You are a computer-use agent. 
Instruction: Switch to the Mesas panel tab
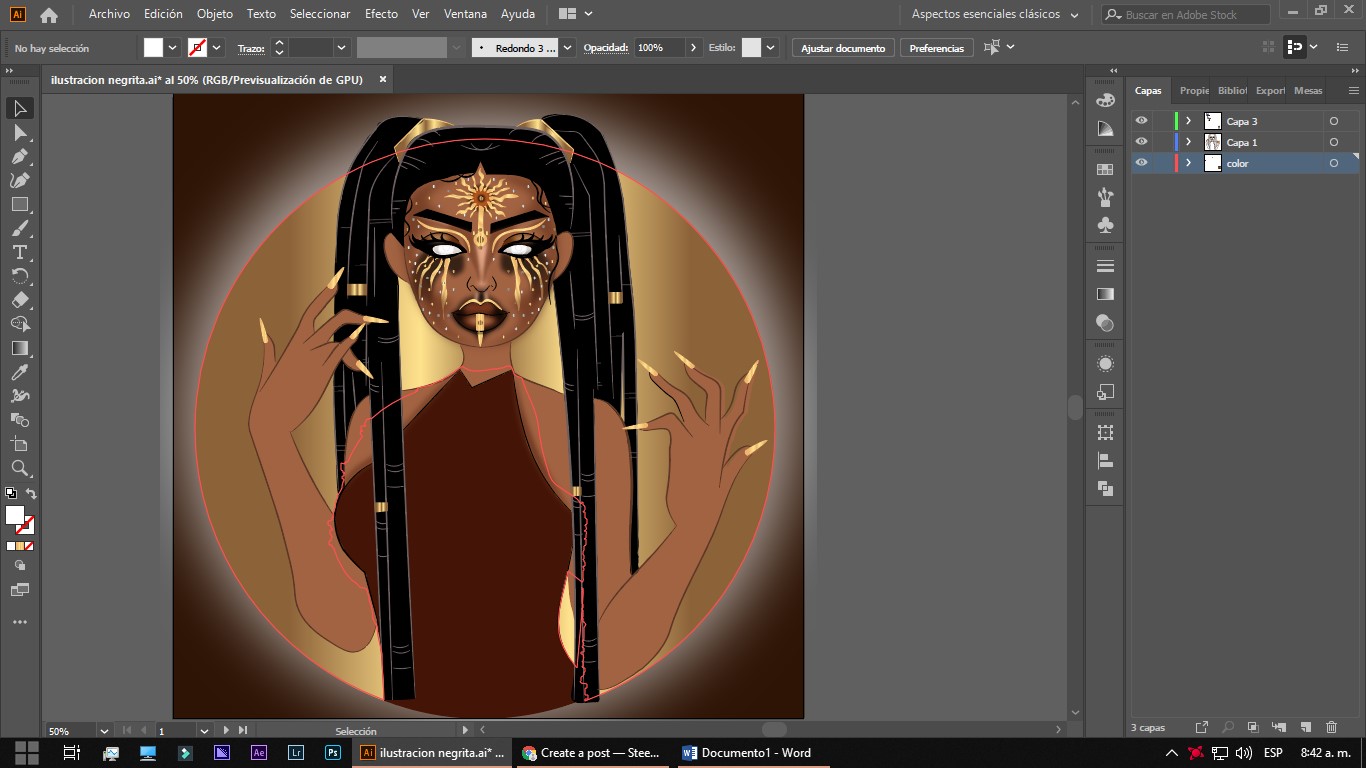(1307, 90)
